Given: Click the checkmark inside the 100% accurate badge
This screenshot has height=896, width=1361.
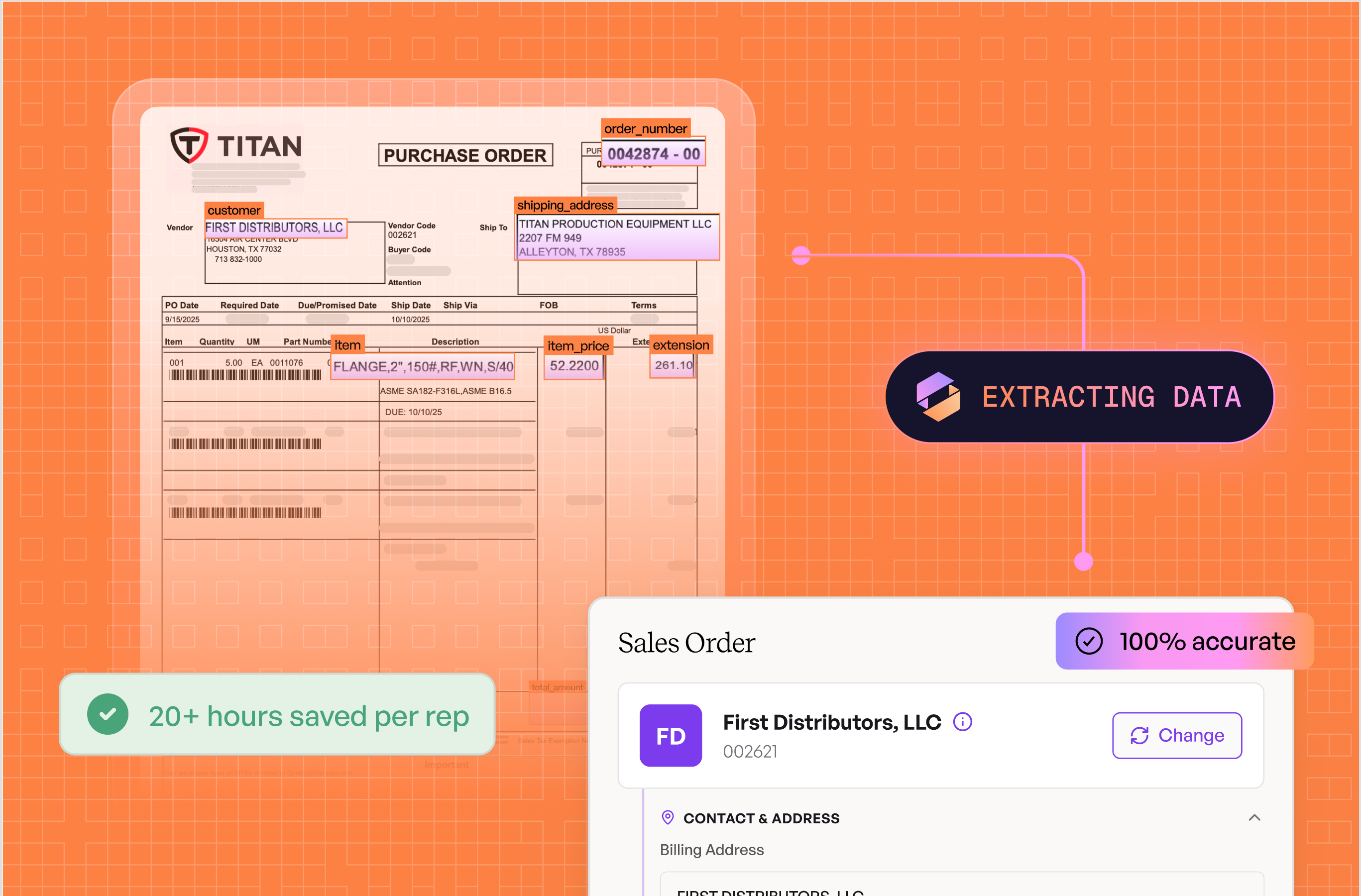Looking at the screenshot, I should [x=1089, y=641].
